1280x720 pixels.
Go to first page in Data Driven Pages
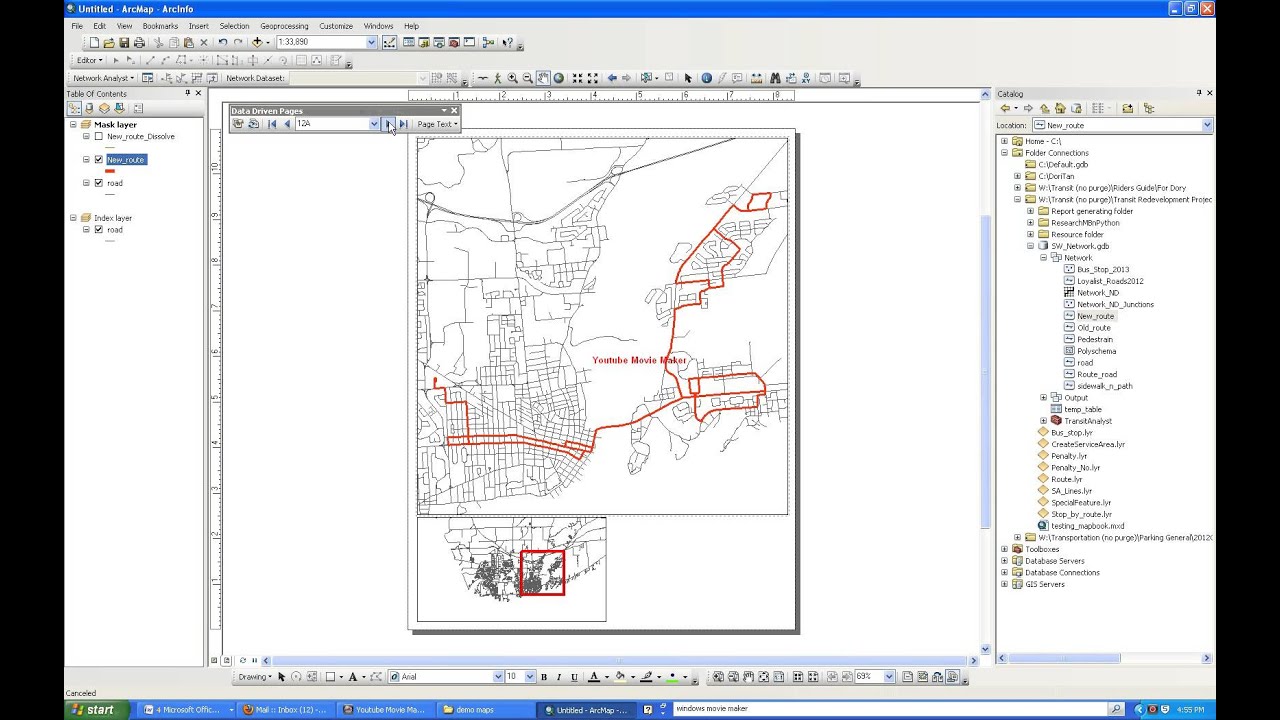click(272, 124)
